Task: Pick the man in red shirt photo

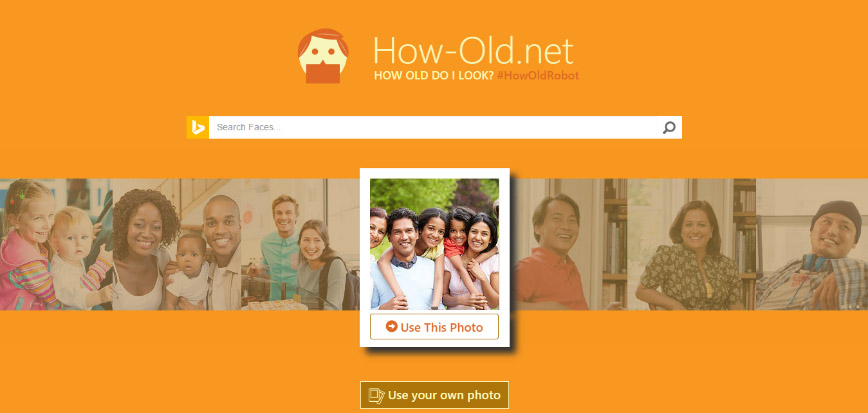Action: click(x=570, y=244)
